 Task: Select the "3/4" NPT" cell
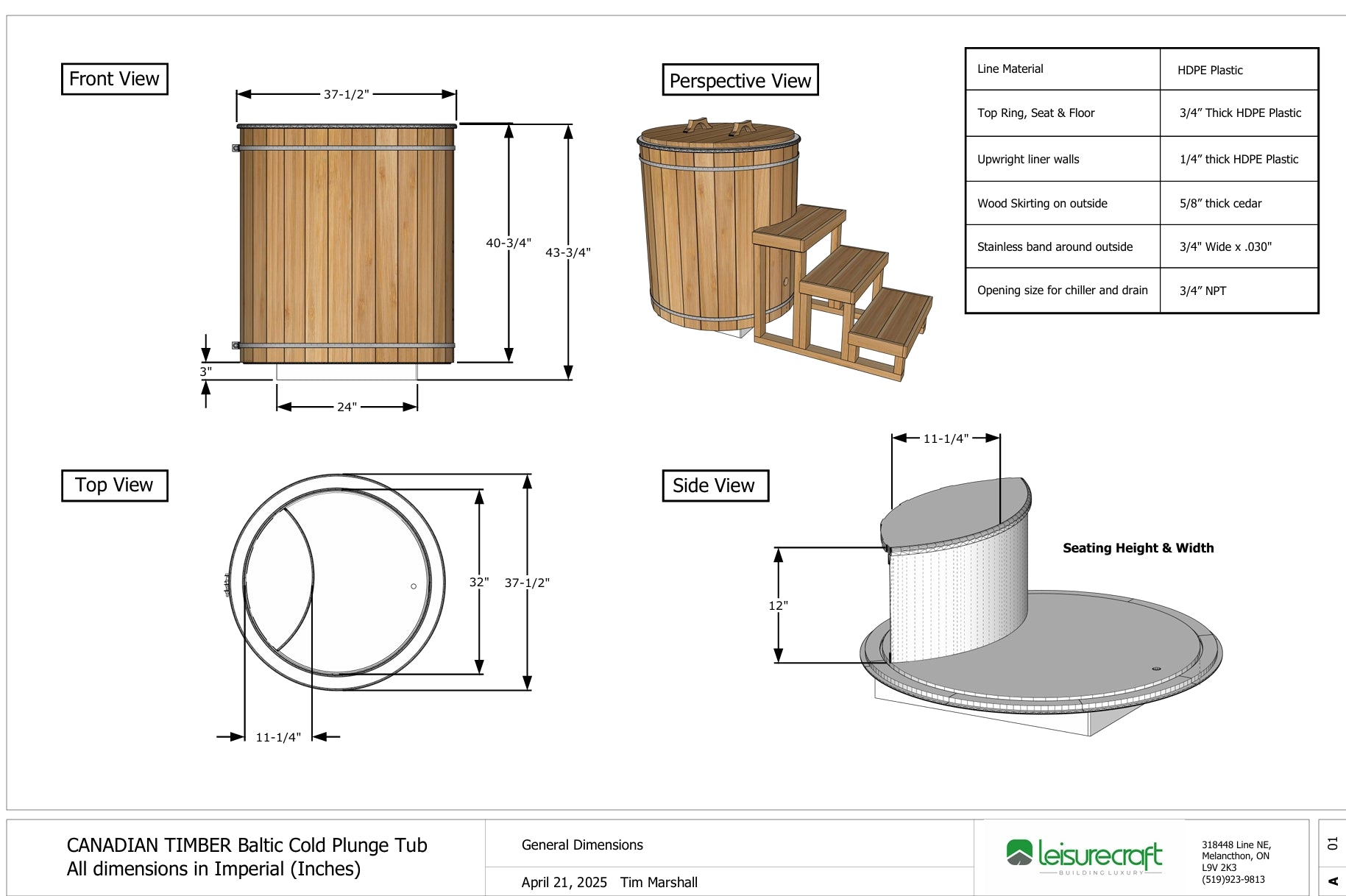1239,291
